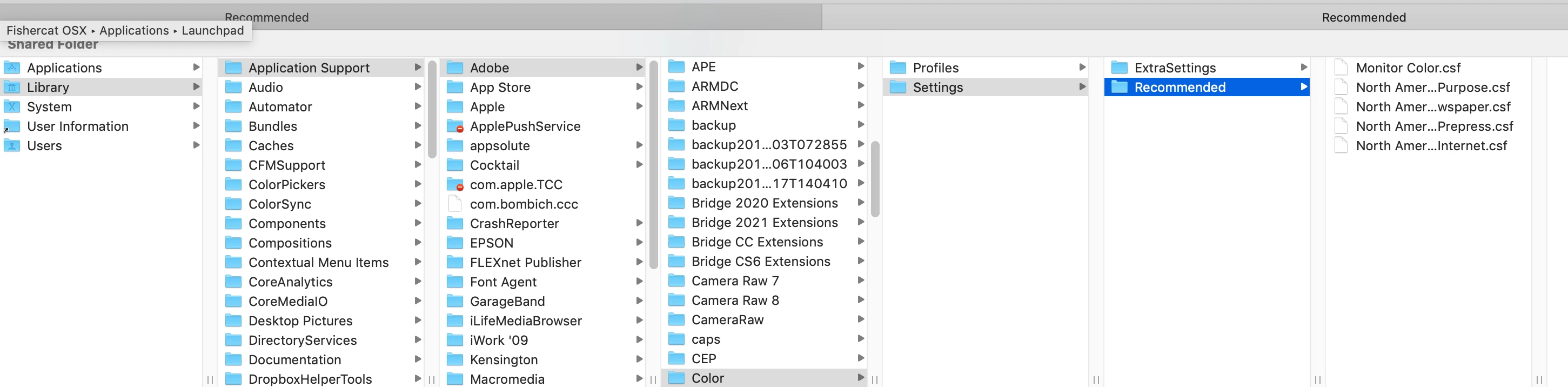Switch to the left Recommended tab
The width and height of the screenshot is (1568, 387).
[x=411, y=17]
